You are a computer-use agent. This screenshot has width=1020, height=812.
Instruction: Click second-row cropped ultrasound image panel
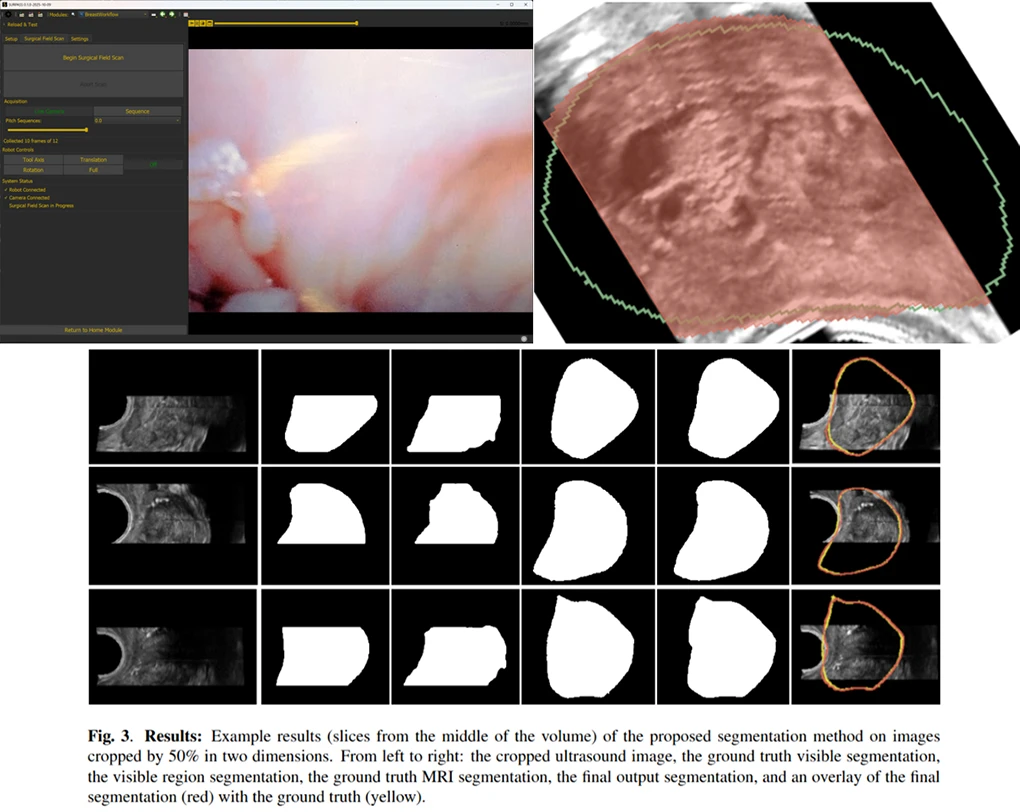pos(173,526)
